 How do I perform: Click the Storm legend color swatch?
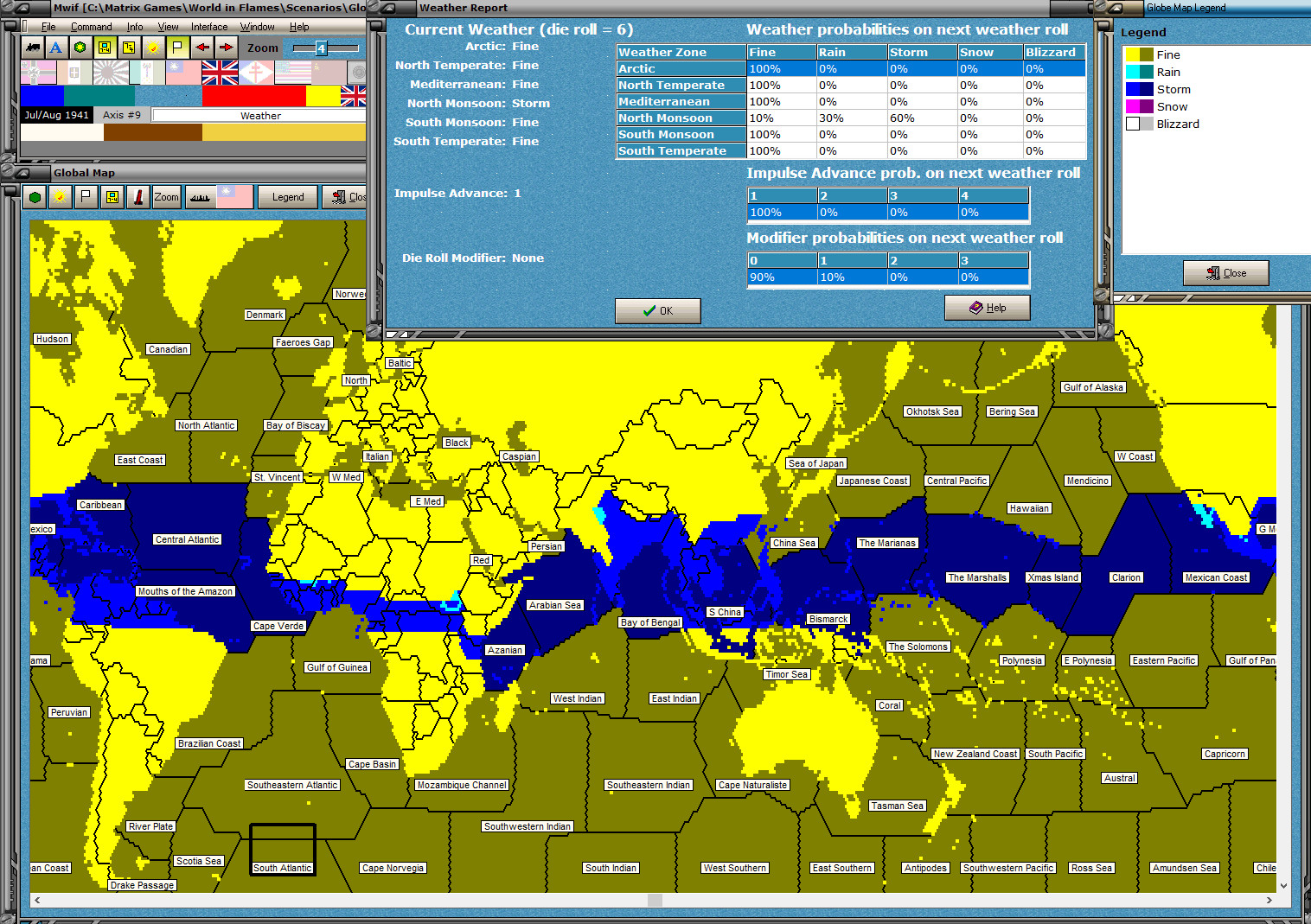(x=1140, y=89)
